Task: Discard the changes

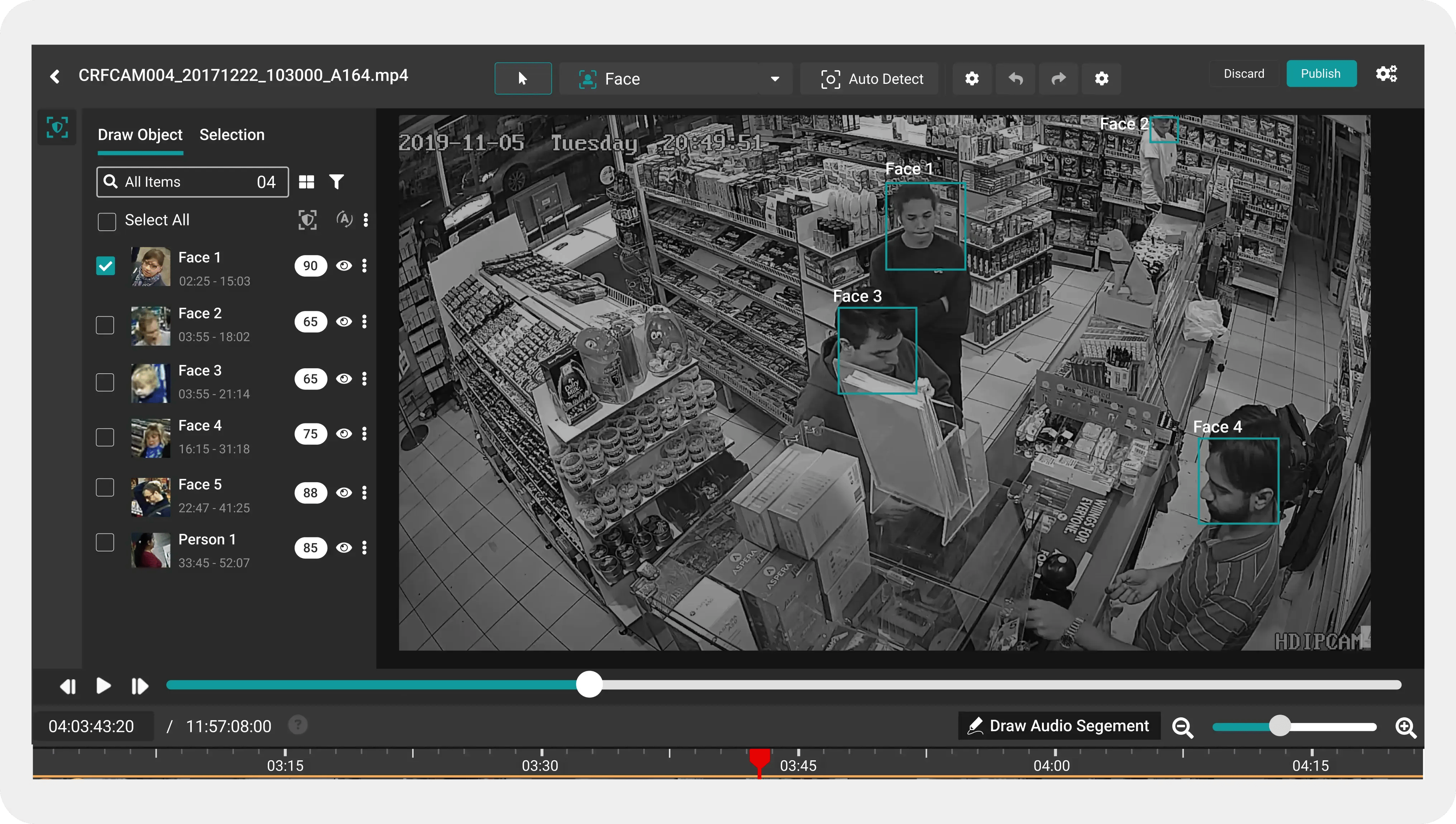Action: 1244,73
